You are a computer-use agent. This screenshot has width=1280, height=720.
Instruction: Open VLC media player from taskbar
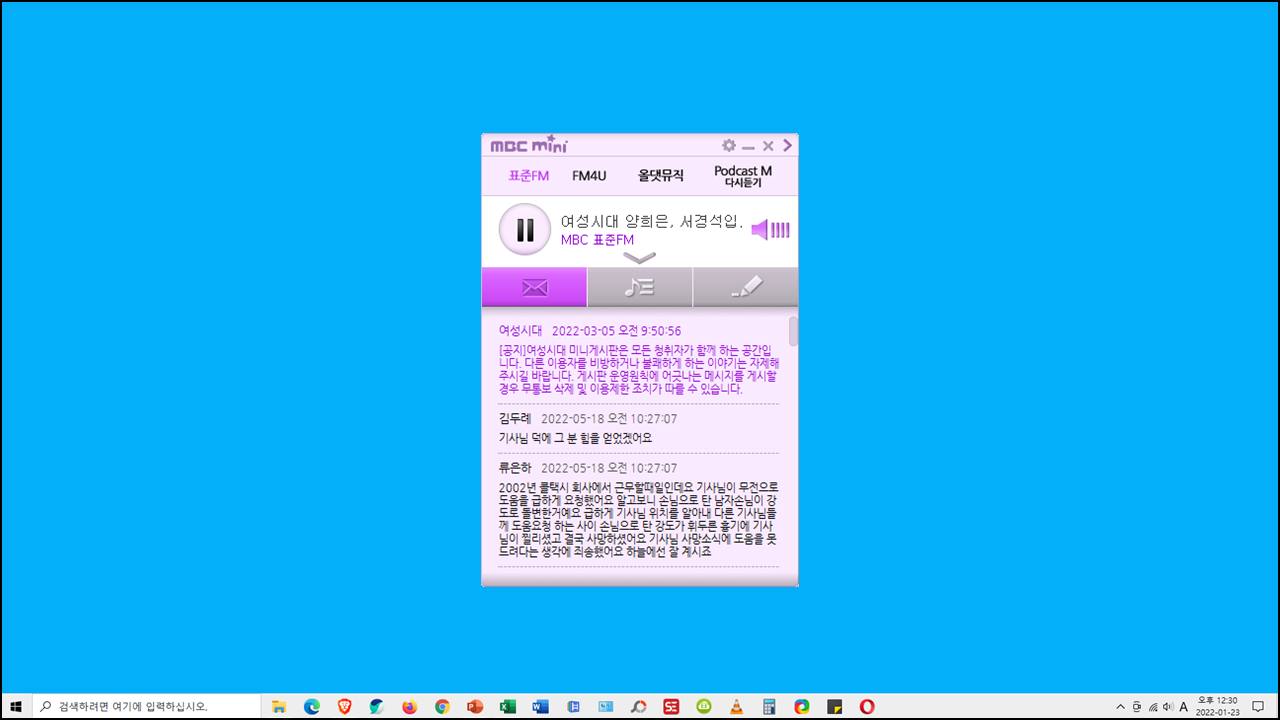(736, 706)
